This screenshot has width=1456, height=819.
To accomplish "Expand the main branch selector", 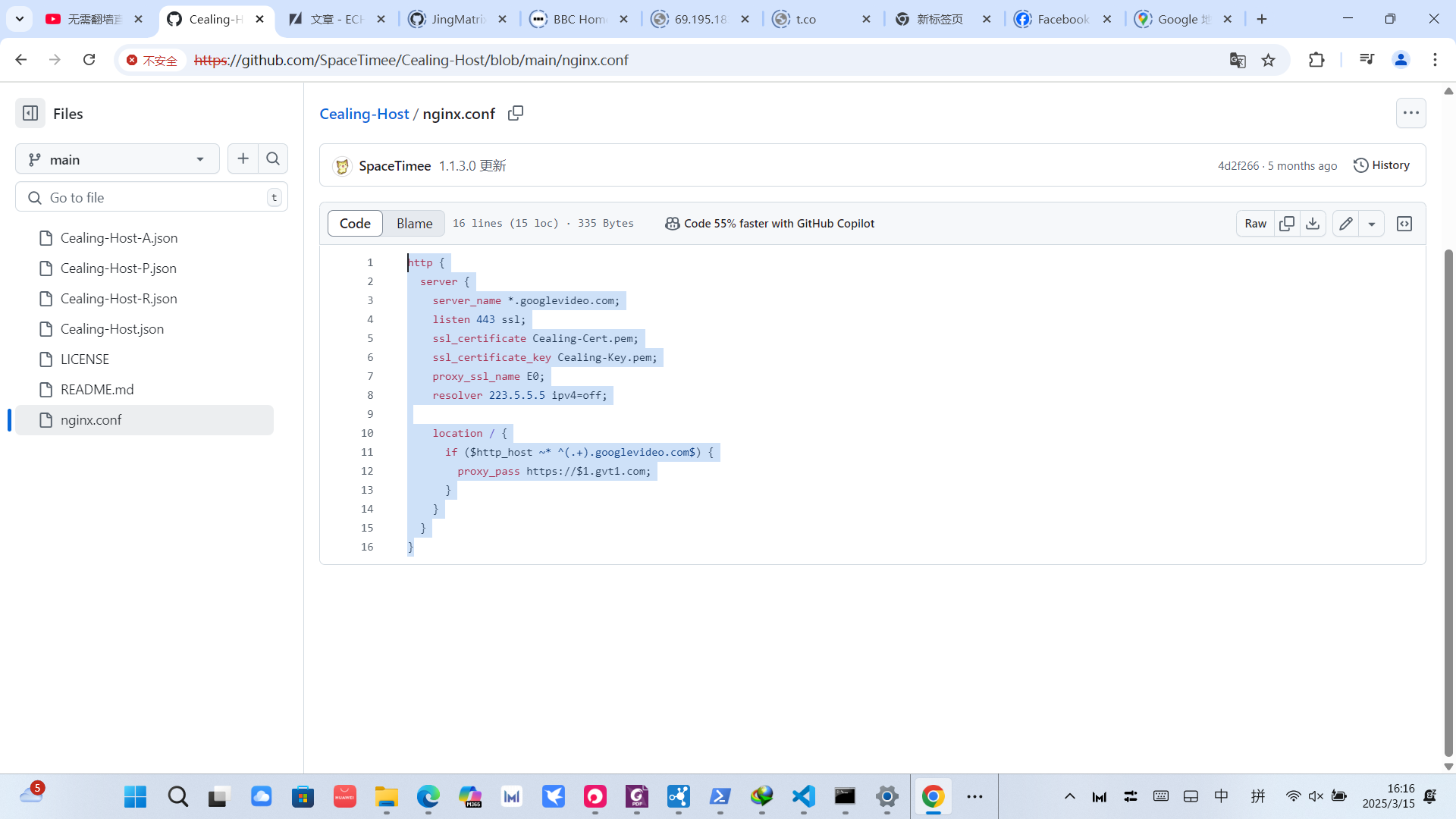I will click(118, 159).
